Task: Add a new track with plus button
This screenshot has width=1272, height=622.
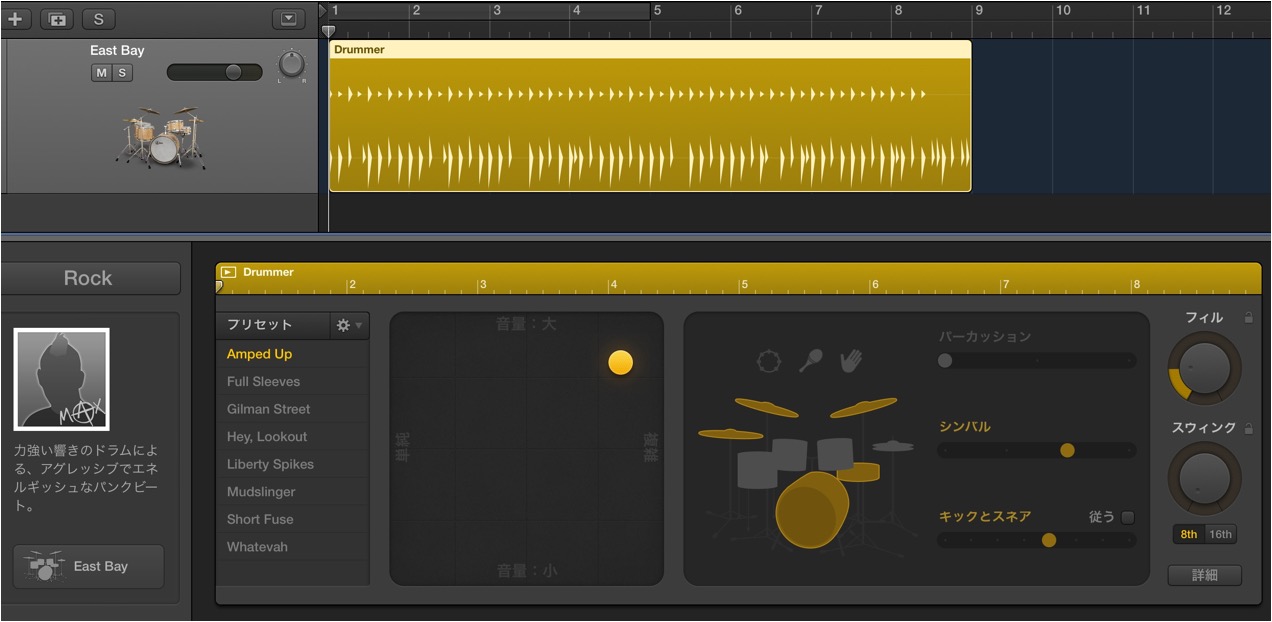Action: point(16,19)
